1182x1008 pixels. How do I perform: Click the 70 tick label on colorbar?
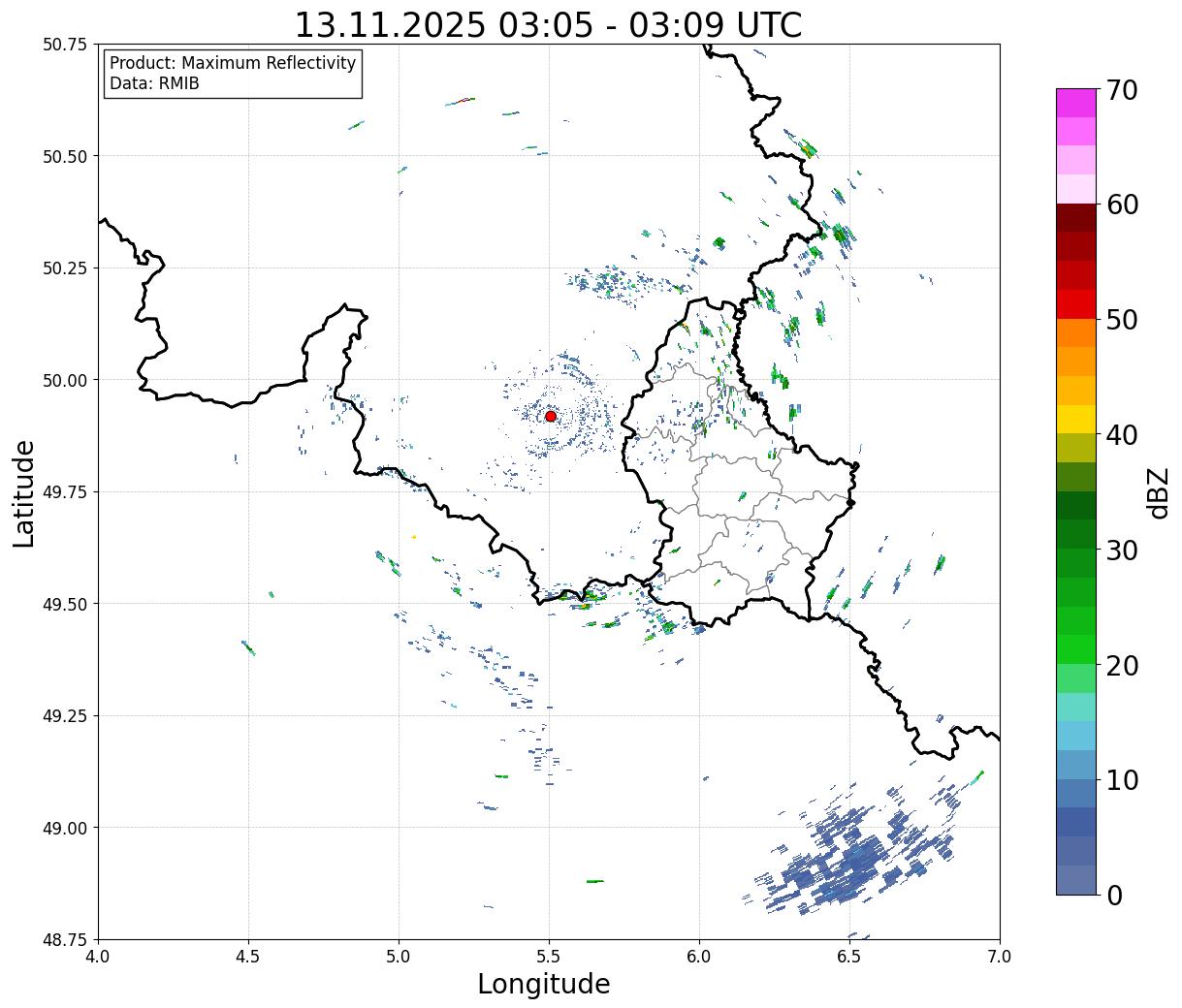point(1122,90)
